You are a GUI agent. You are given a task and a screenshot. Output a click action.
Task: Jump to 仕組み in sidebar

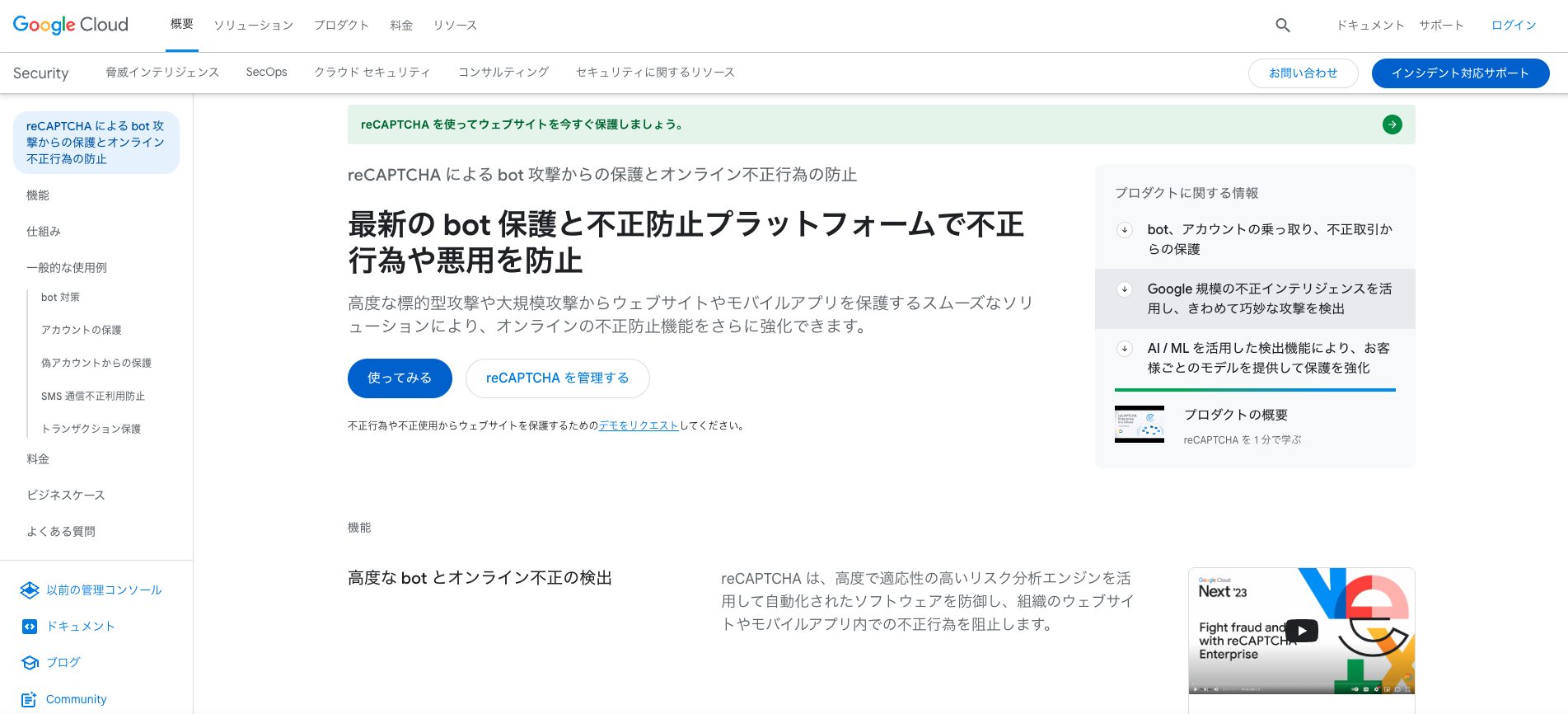pos(44,232)
